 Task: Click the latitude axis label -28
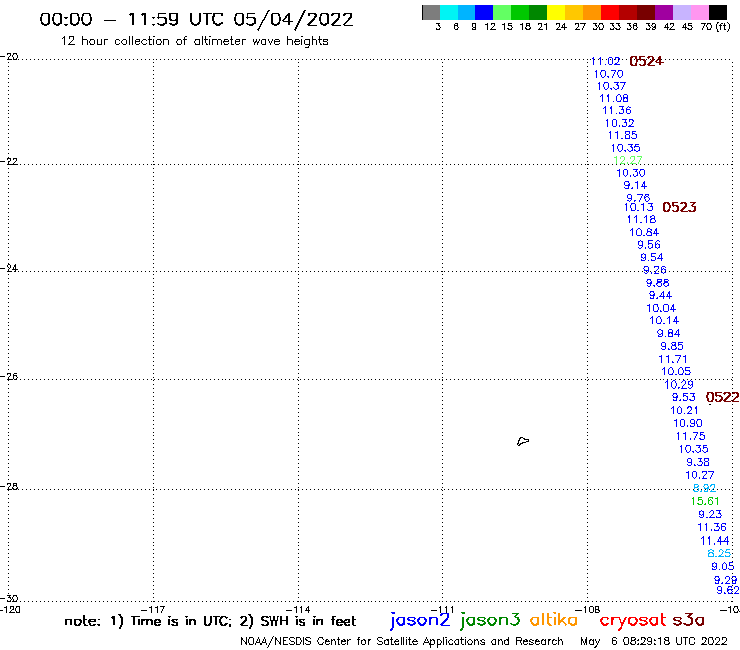pyautogui.click(x=9, y=486)
